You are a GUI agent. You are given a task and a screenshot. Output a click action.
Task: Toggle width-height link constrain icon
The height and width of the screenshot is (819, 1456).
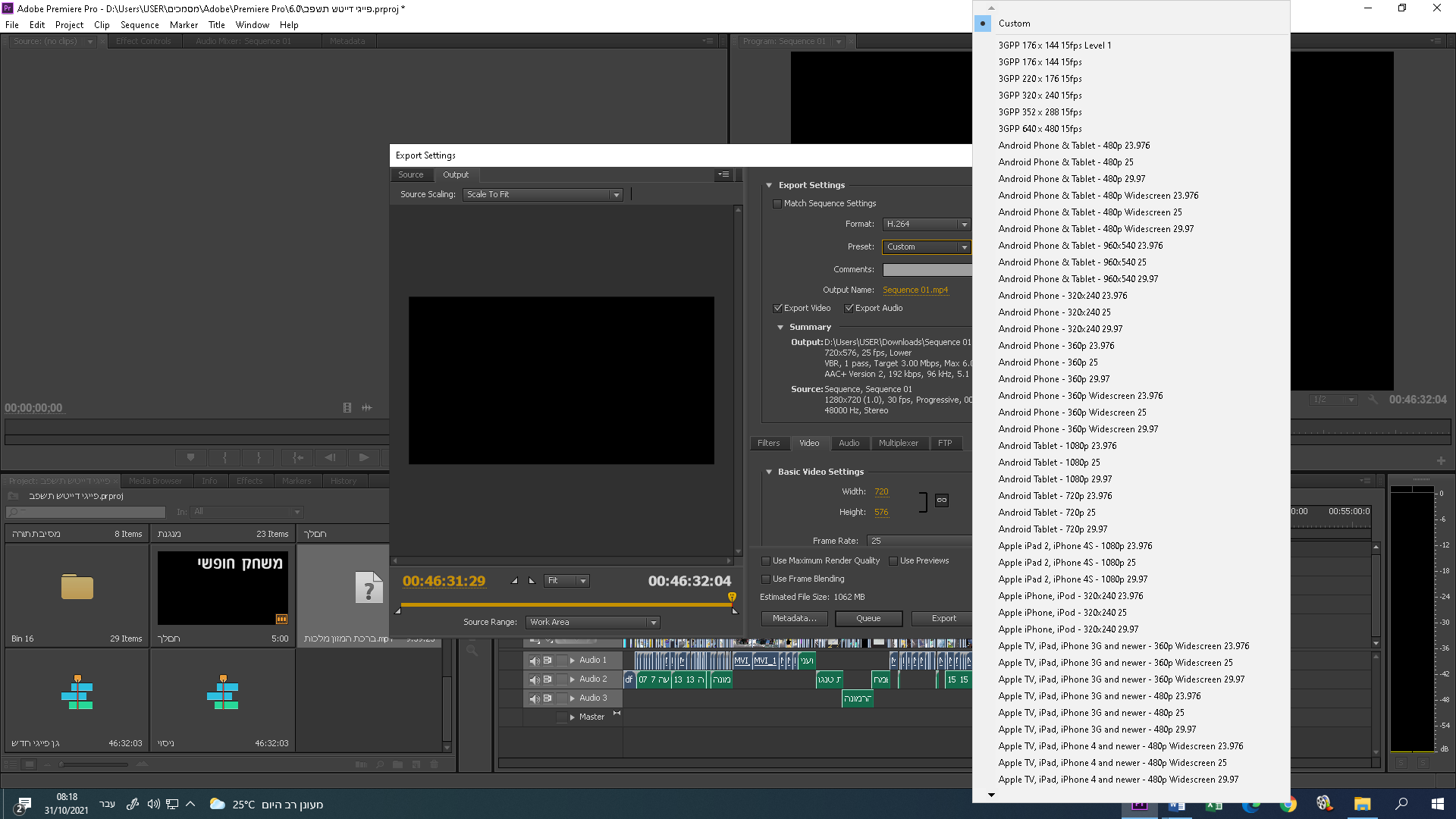click(x=941, y=500)
